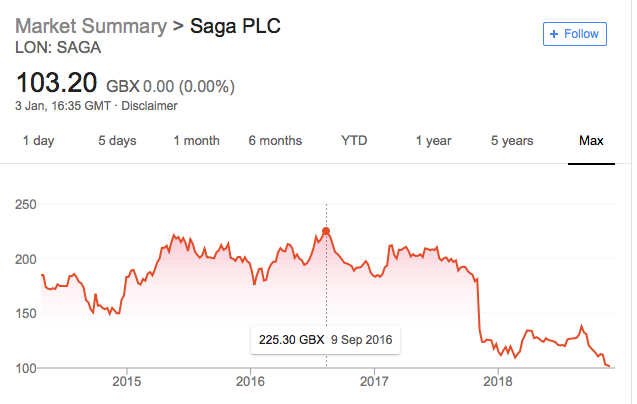Click the 2018 year on the axis
This screenshot has width=637, height=404.
click(498, 381)
